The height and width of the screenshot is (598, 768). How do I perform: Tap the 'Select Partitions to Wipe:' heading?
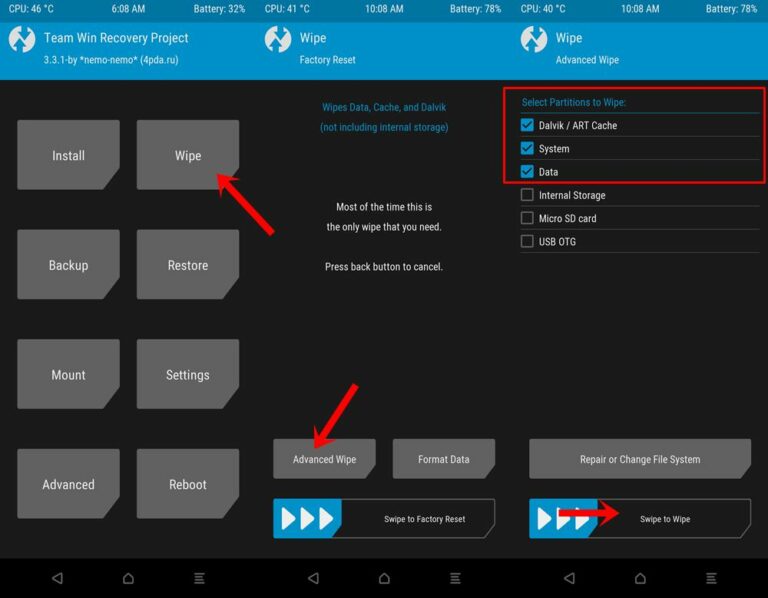574,102
